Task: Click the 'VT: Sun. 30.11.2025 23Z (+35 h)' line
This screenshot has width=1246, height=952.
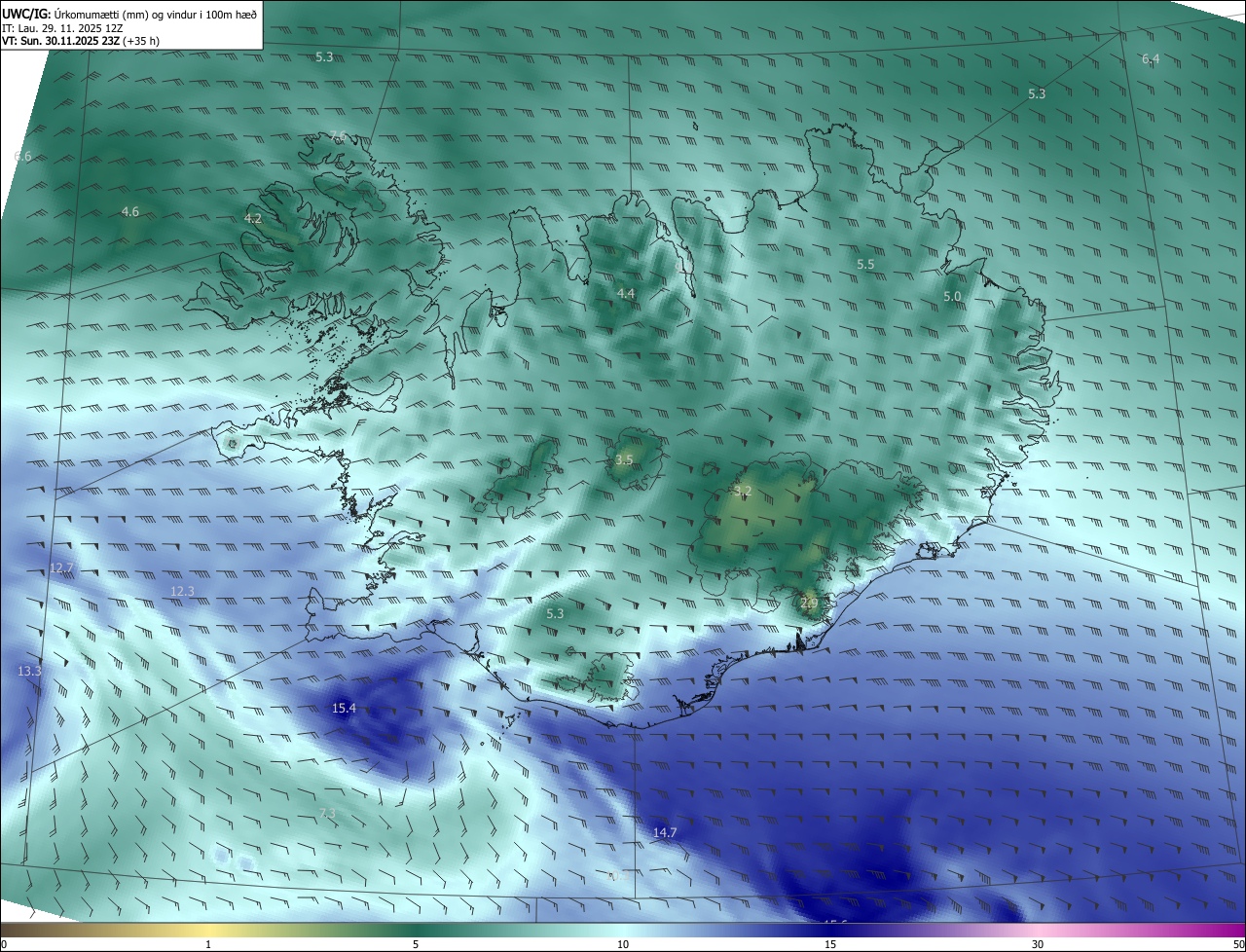Action: point(81,41)
